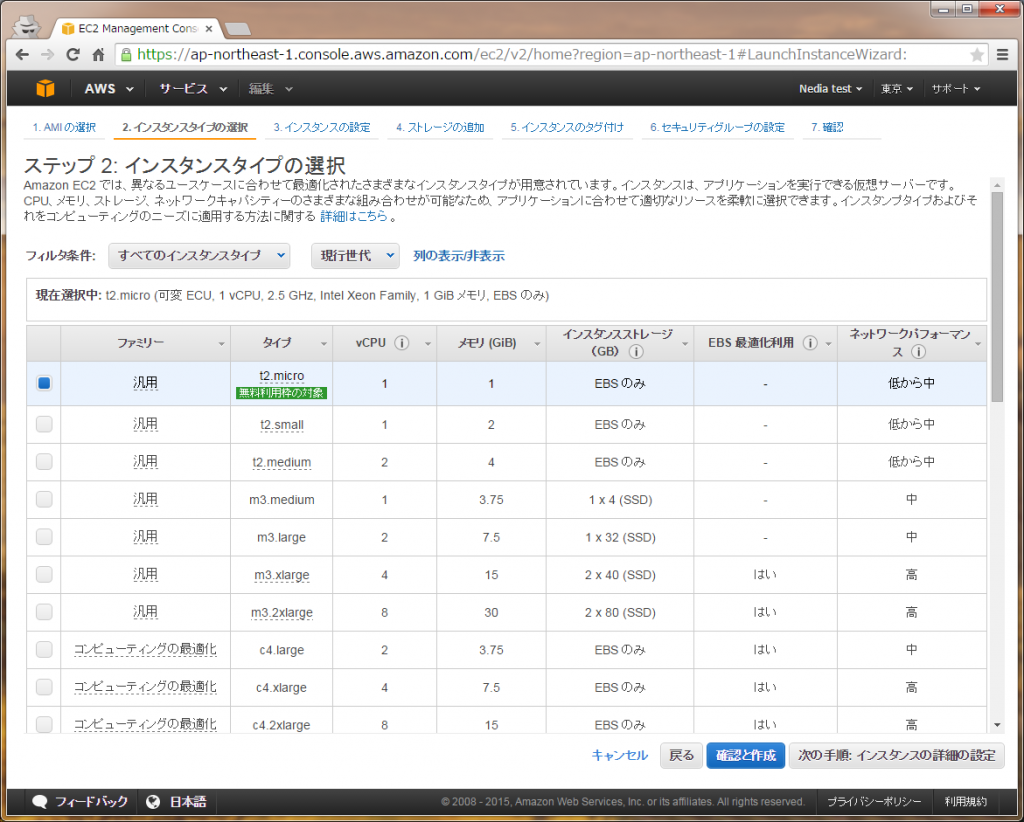Click 確認と作成 button
The width and height of the screenshot is (1024, 822).
(745, 755)
